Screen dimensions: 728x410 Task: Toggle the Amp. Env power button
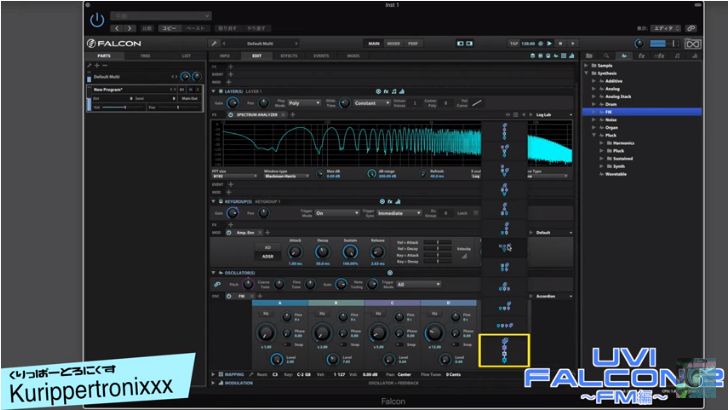pos(228,232)
